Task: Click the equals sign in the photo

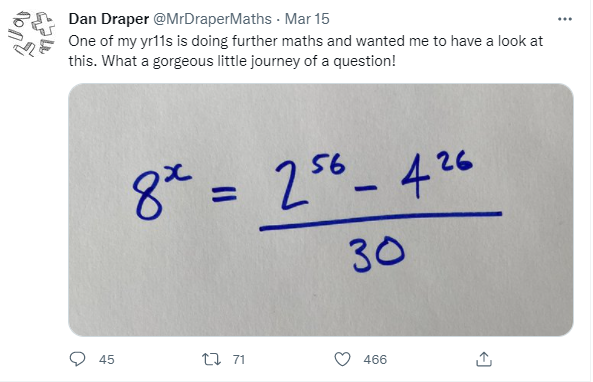Action: pos(224,195)
